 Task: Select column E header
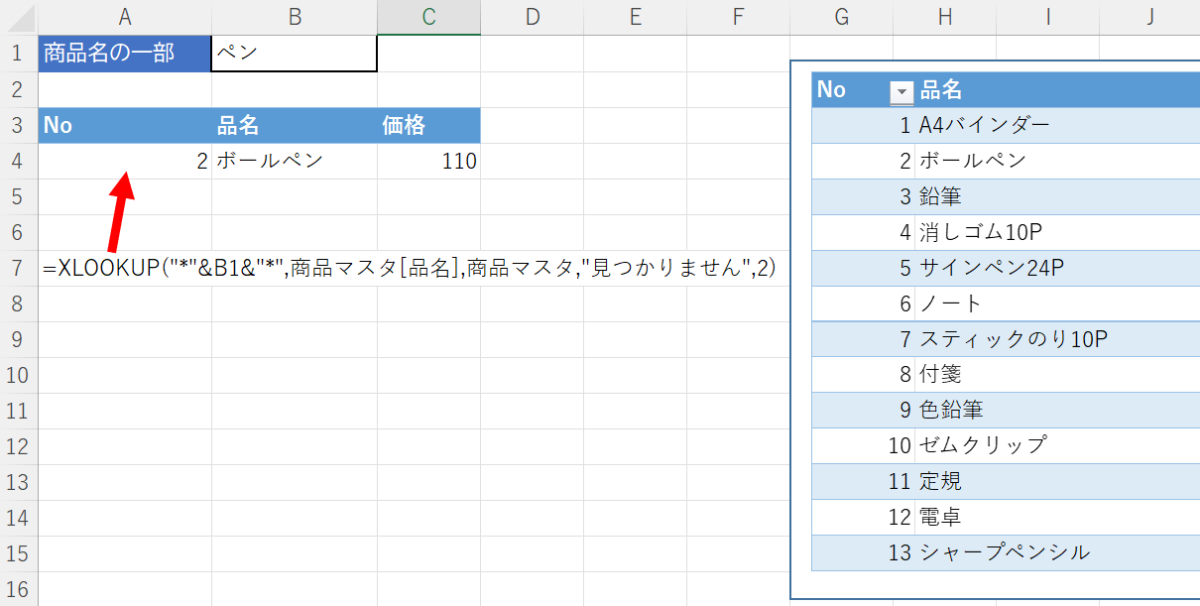634,16
